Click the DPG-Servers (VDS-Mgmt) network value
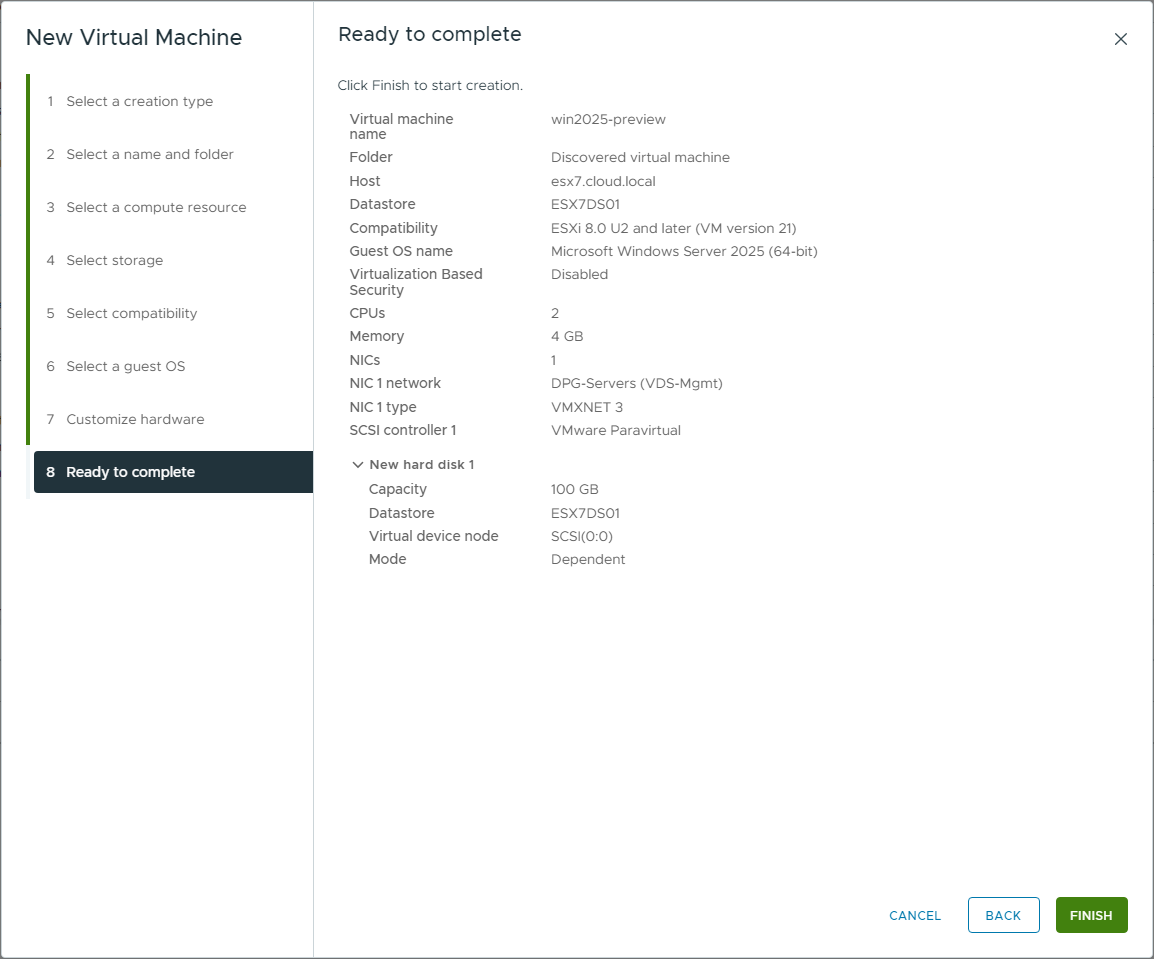This screenshot has height=959, width=1154. coord(636,383)
